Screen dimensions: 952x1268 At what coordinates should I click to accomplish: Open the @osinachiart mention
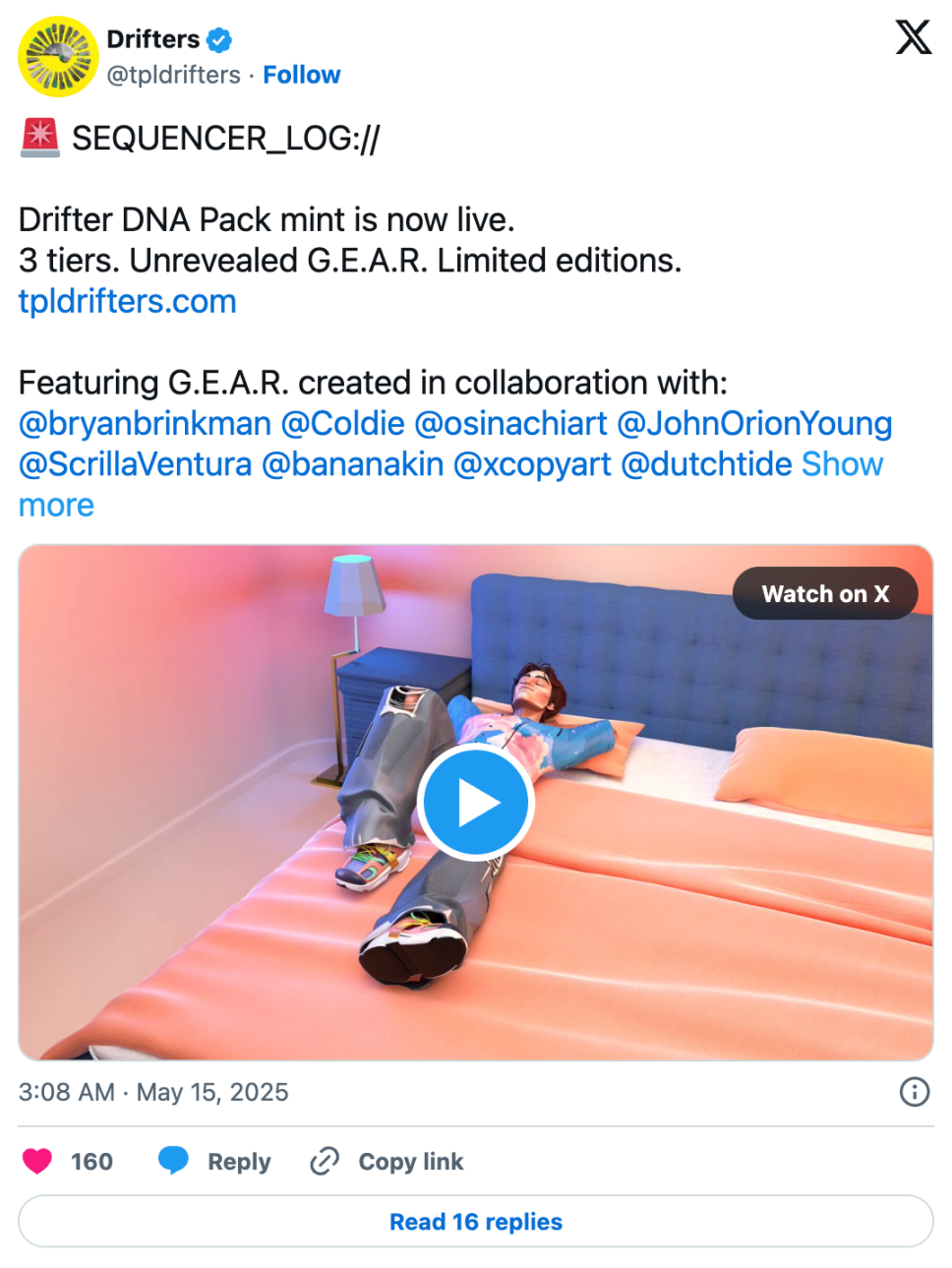(x=510, y=424)
